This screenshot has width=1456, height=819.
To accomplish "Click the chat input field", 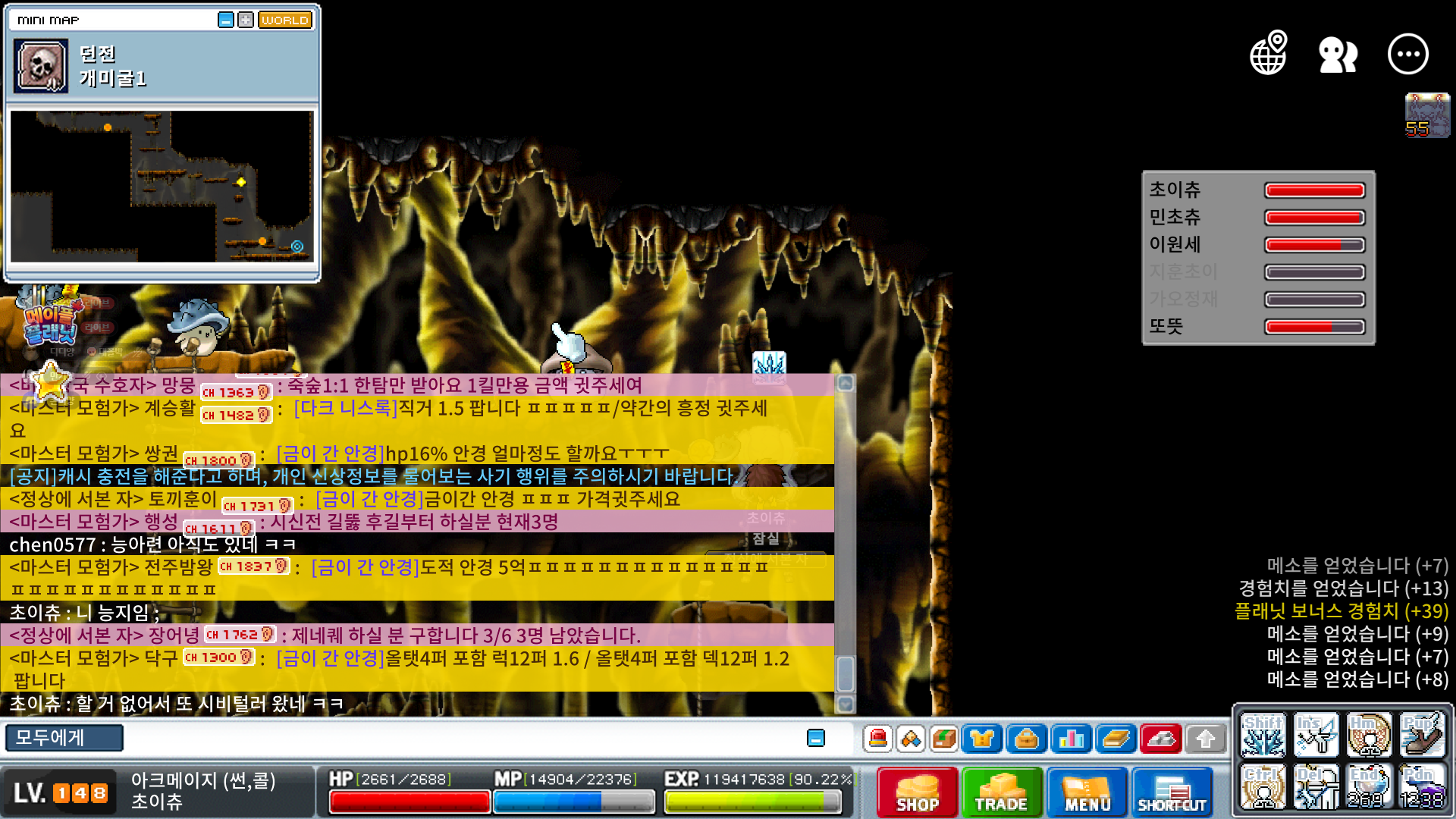I will coord(463,738).
